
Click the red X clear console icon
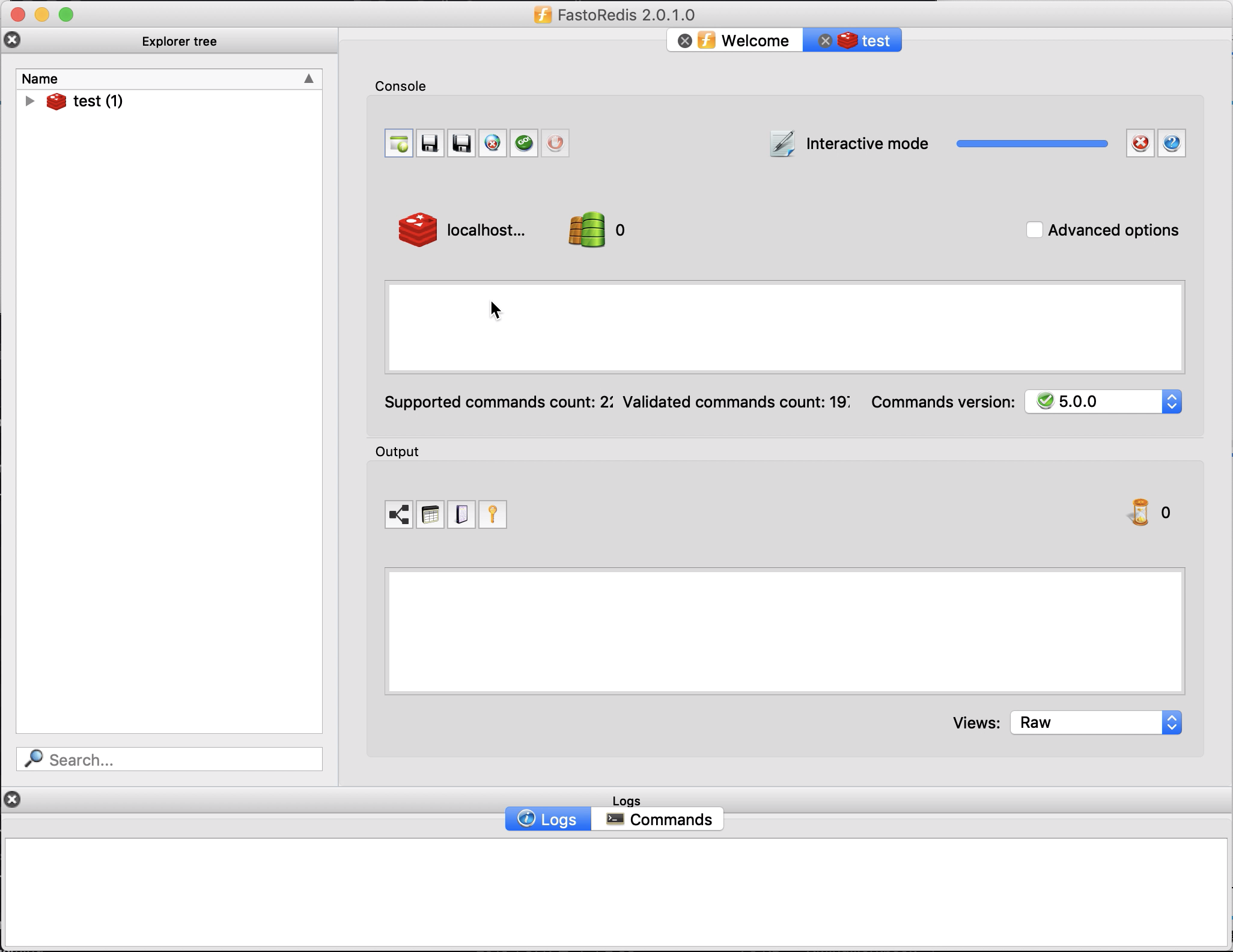[x=1140, y=143]
